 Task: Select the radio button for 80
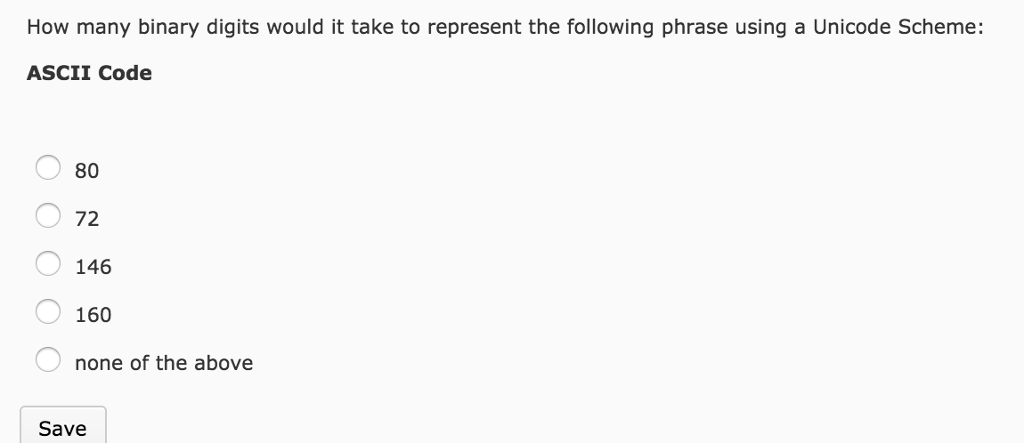(x=48, y=167)
